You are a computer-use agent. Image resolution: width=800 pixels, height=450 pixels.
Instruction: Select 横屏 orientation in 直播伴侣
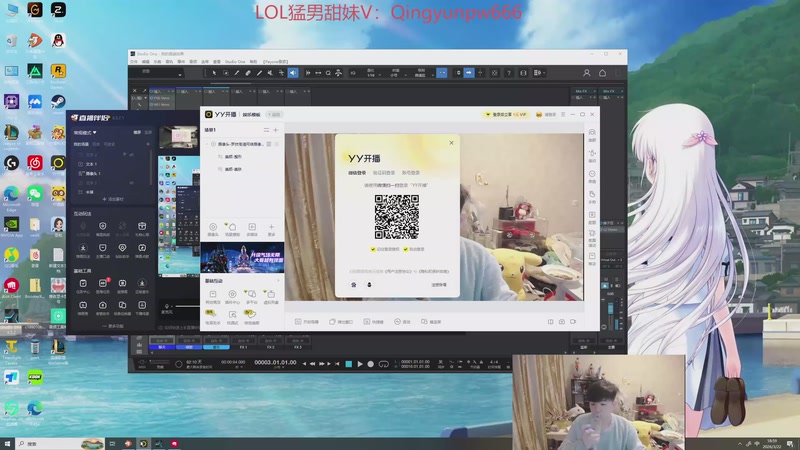coord(137,133)
